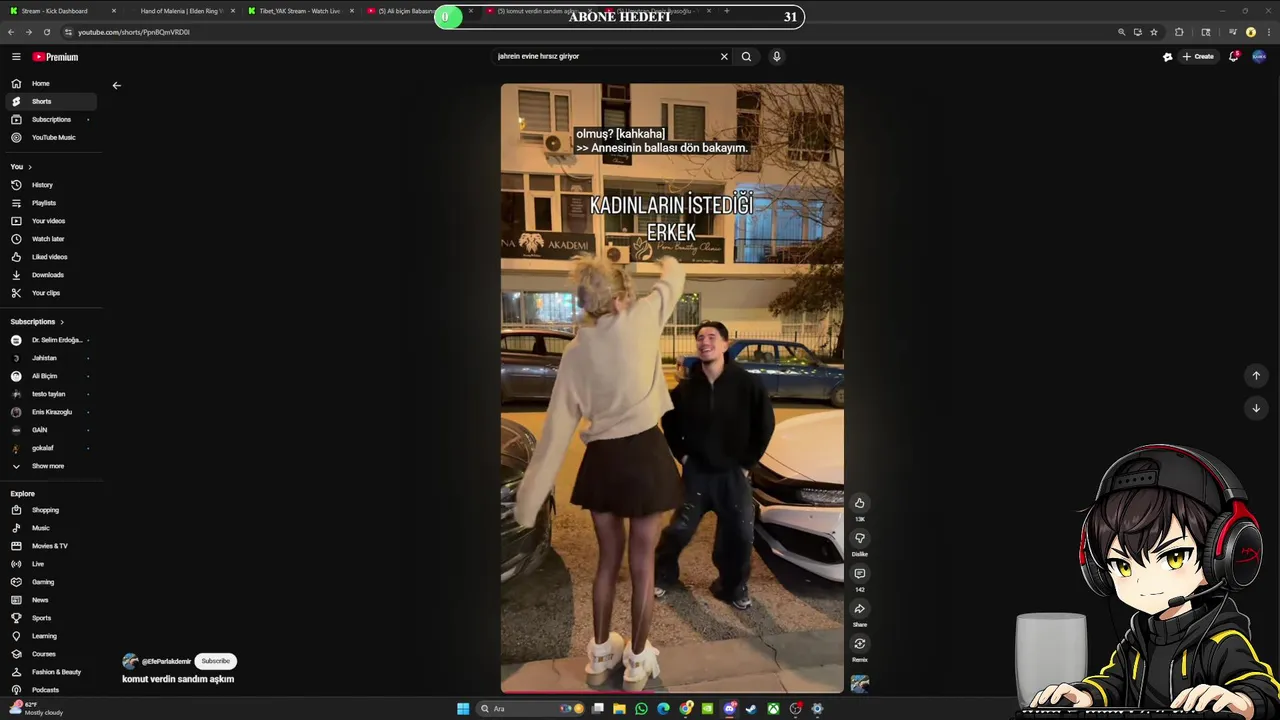Viewport: 1280px width, 720px height.
Task: Open the YouTube account avatar menu
Action: pos(1259,57)
